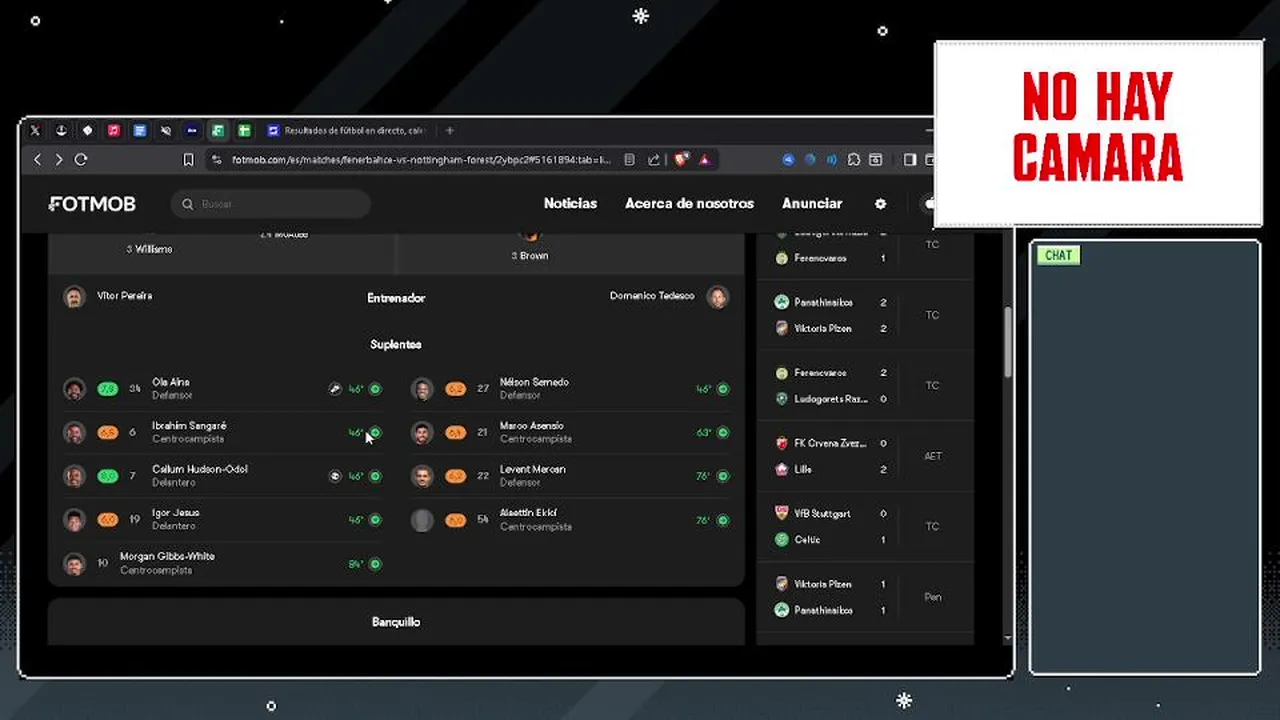Open Nélson Semedo's player row
This screenshot has height=720, width=1280.
570,389
